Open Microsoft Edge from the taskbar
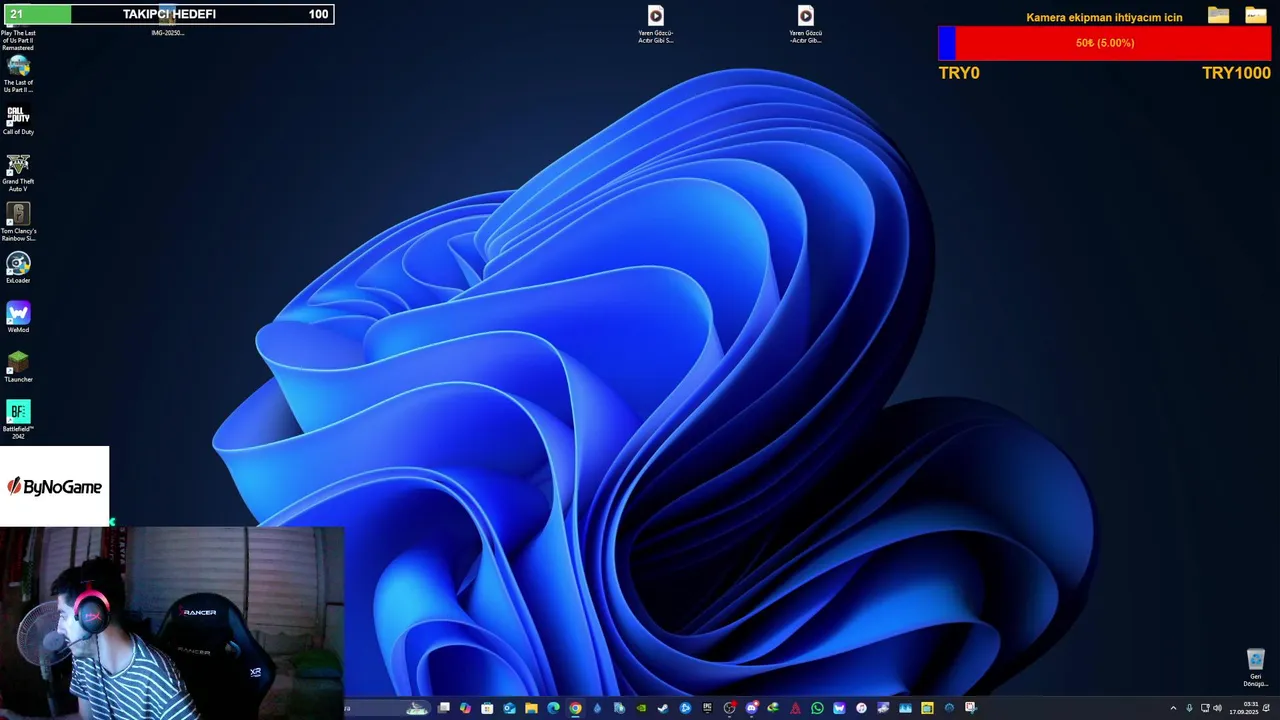This screenshot has height=720, width=1280. click(x=553, y=708)
